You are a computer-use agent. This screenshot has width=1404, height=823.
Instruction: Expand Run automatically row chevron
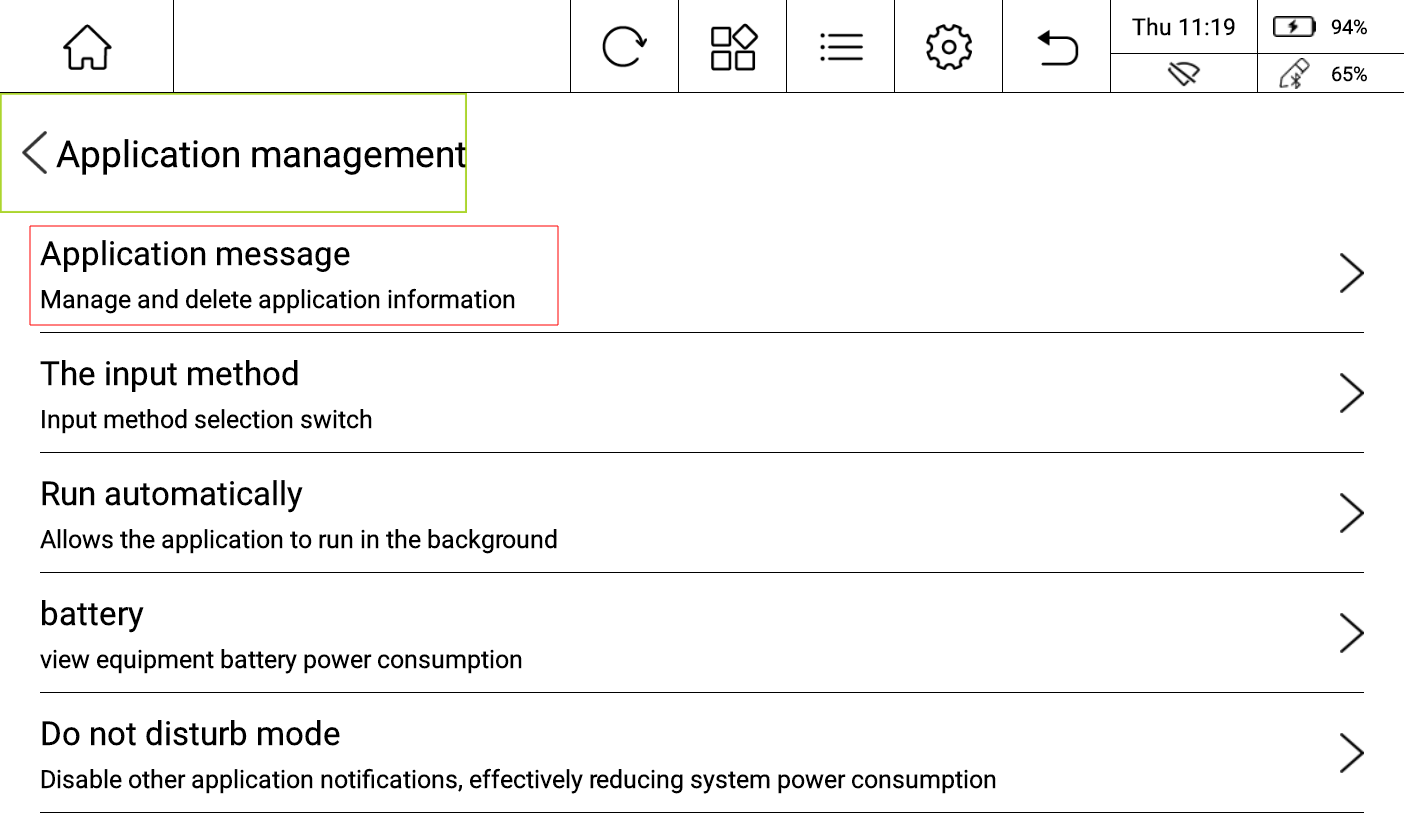[x=1351, y=514]
